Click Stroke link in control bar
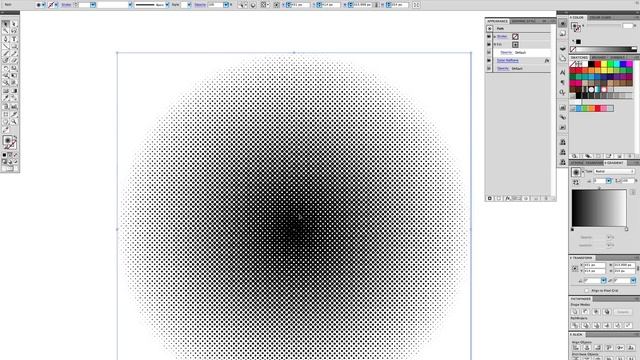640x360 pixels. tap(66, 5)
